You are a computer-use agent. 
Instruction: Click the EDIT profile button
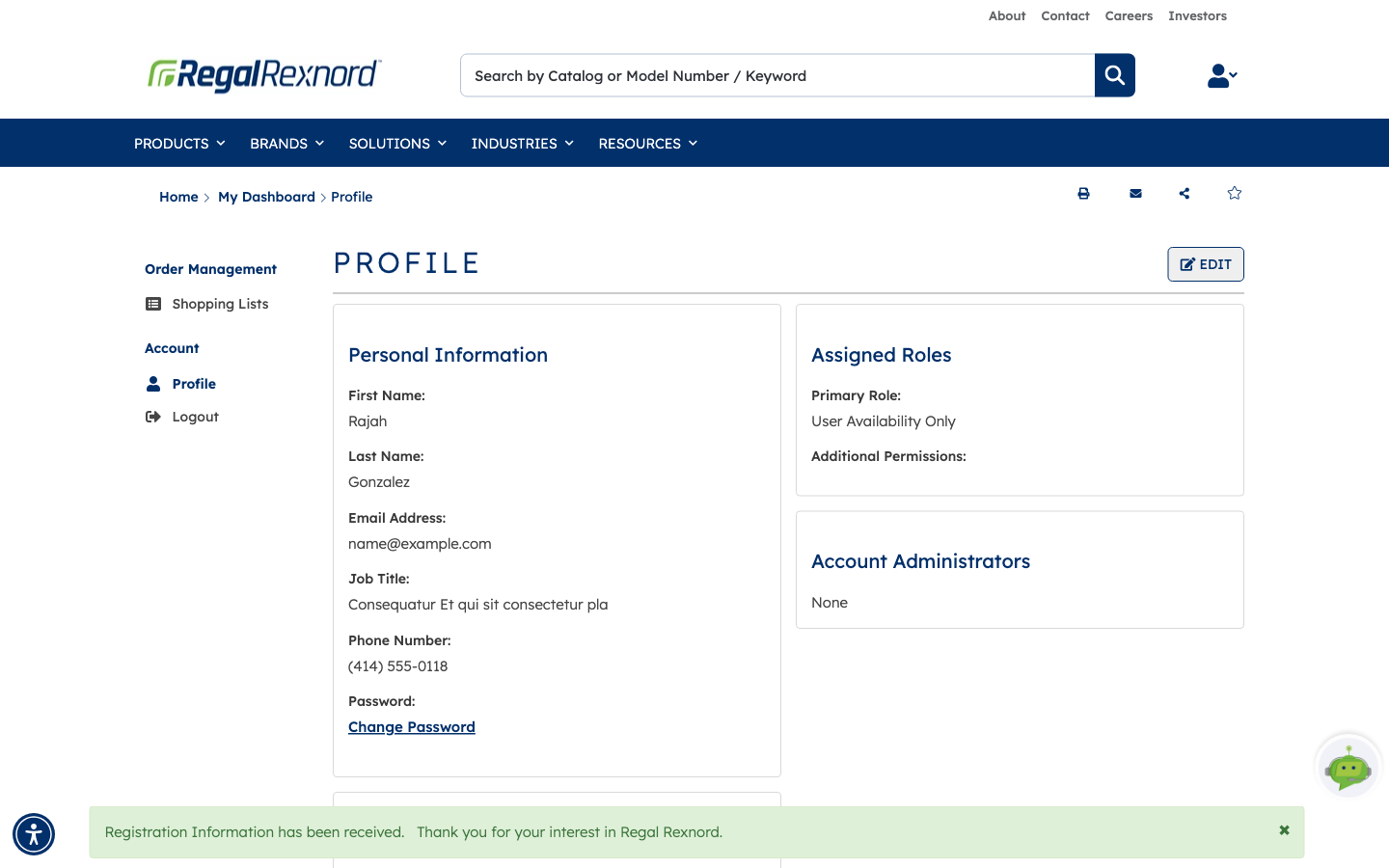point(1206,264)
